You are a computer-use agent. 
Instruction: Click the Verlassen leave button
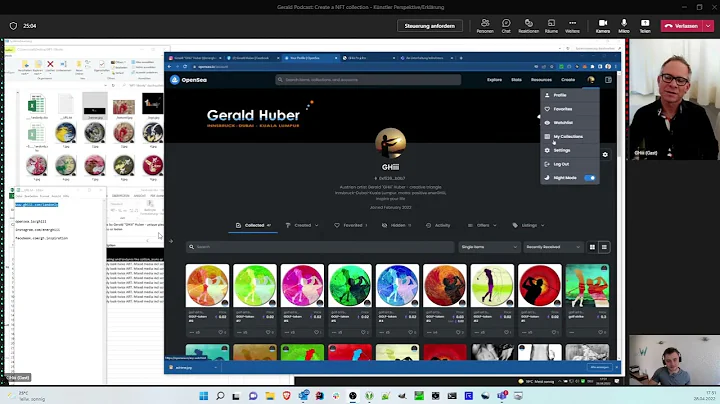tap(682, 26)
